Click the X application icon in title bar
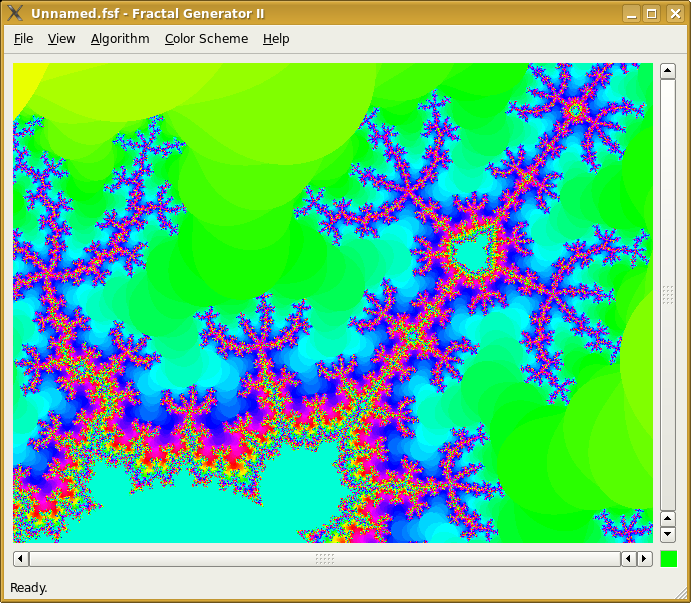691x603 pixels. 15,13
